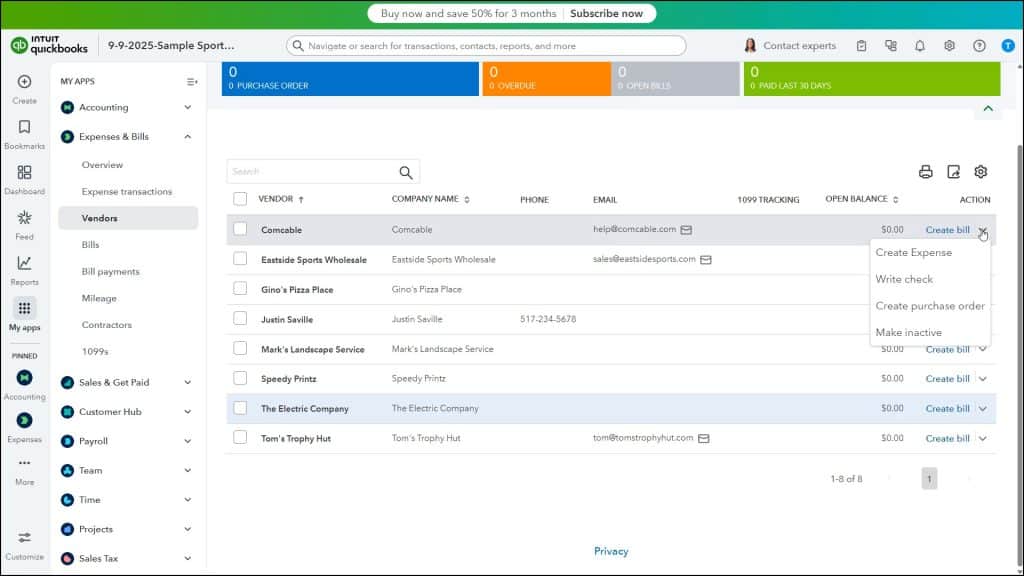Select Write check from the dropdown menu
This screenshot has height=576, width=1024.
(x=904, y=280)
